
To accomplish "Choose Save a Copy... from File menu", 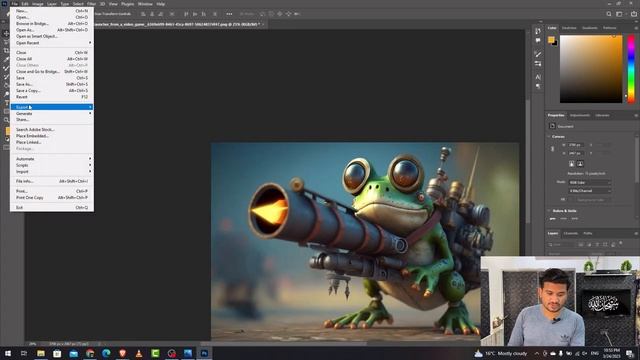I will tap(52, 91).
